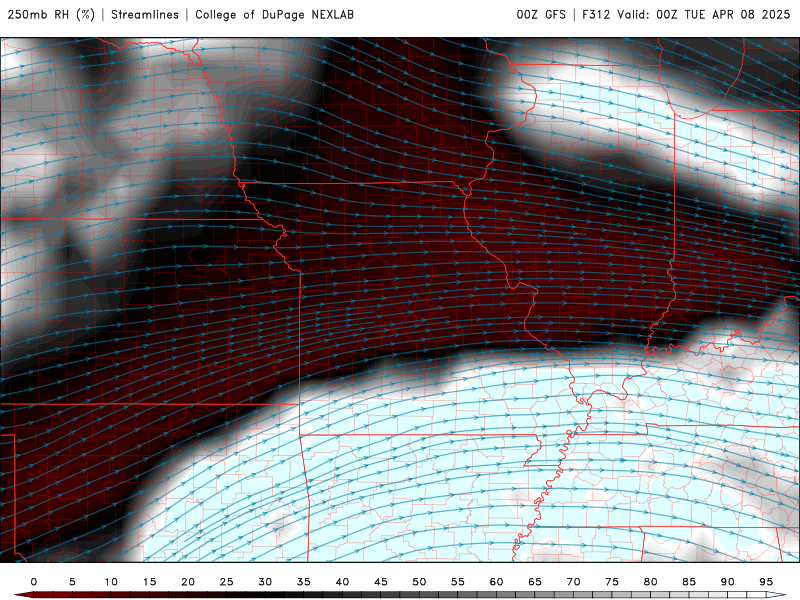The image size is (800, 600).
Task: Click the "60" value on the legend
Action: (x=496, y=582)
